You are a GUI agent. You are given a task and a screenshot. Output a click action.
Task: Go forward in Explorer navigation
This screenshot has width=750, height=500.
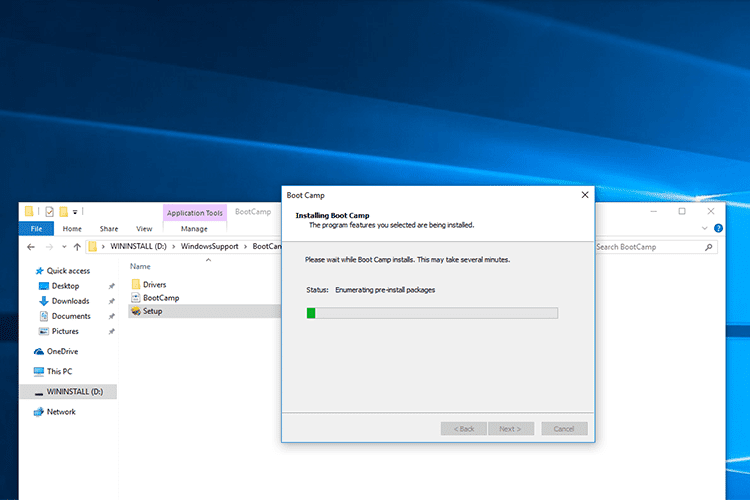49,247
